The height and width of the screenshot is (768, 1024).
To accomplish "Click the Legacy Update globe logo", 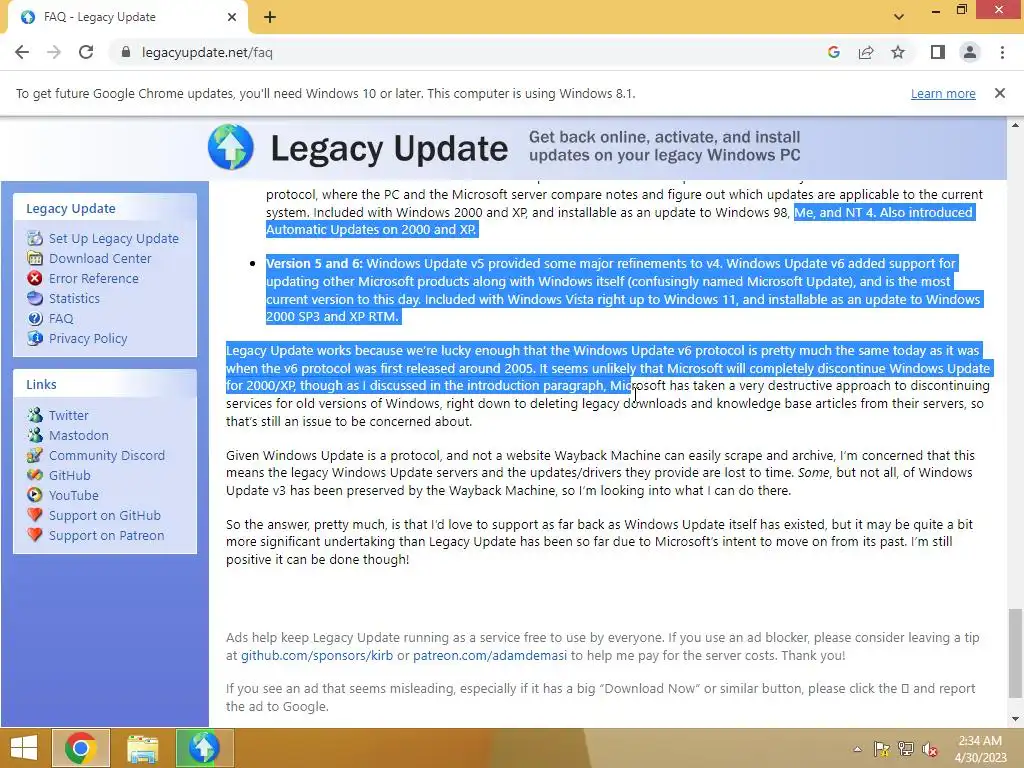I will click(x=231, y=147).
